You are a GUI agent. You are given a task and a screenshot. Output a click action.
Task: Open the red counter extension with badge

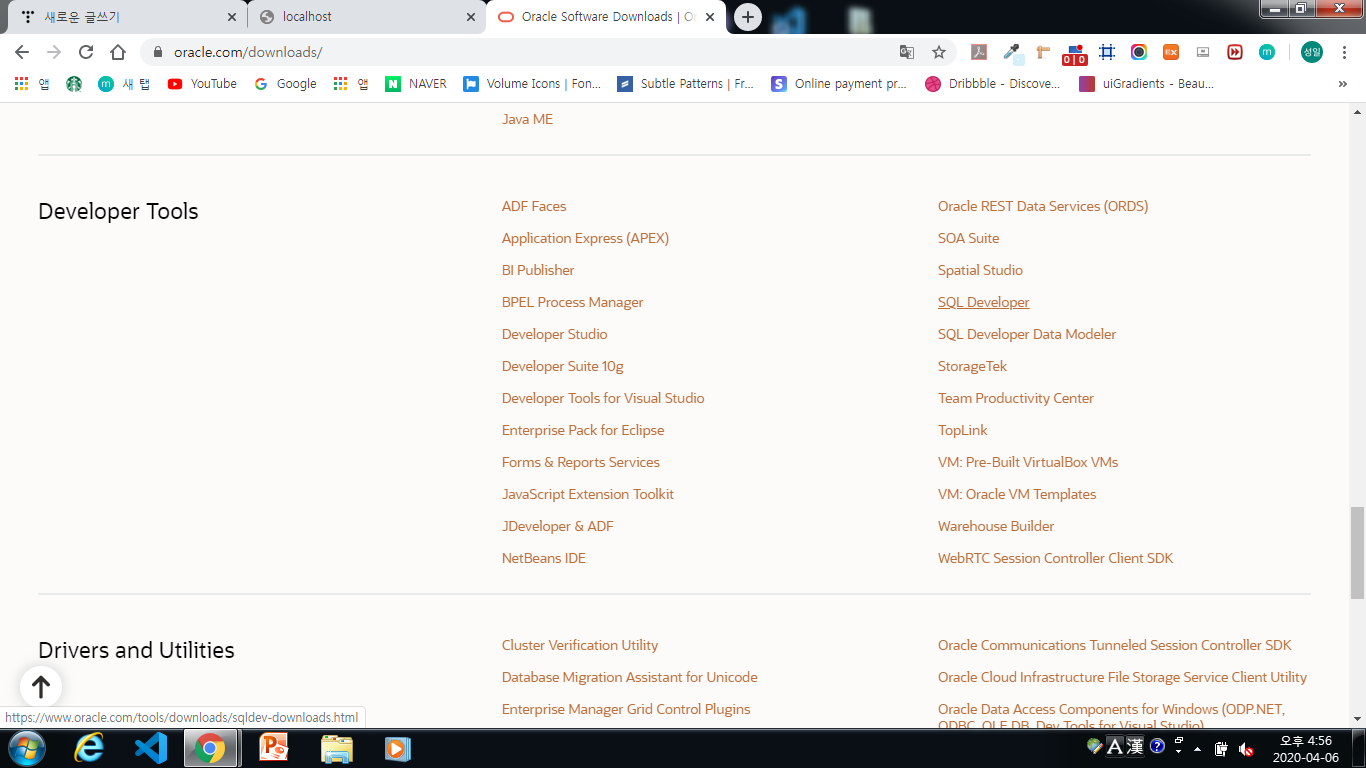pyautogui.click(x=1075, y=54)
